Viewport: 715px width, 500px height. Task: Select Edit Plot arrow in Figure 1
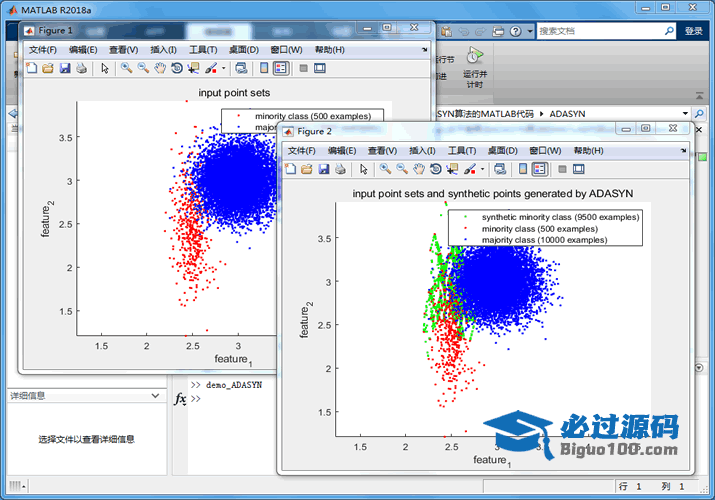105,68
